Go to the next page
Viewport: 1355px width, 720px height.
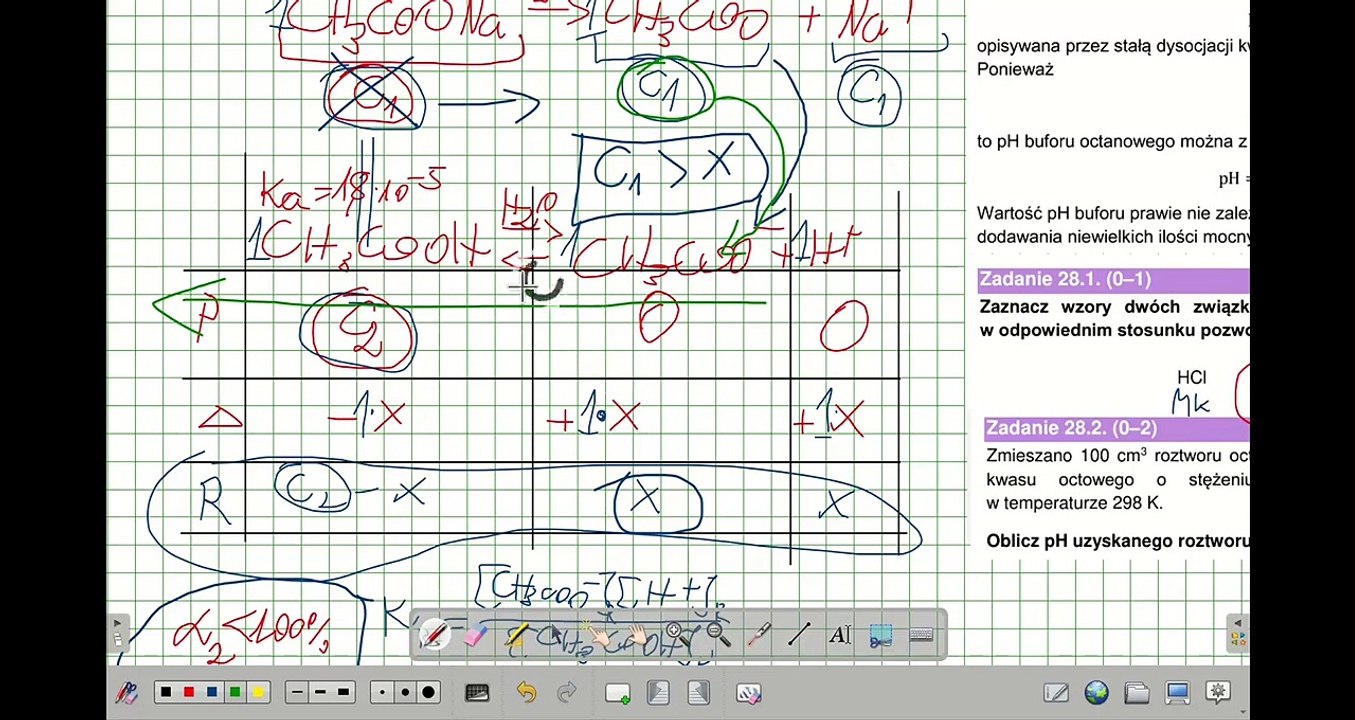coord(698,692)
